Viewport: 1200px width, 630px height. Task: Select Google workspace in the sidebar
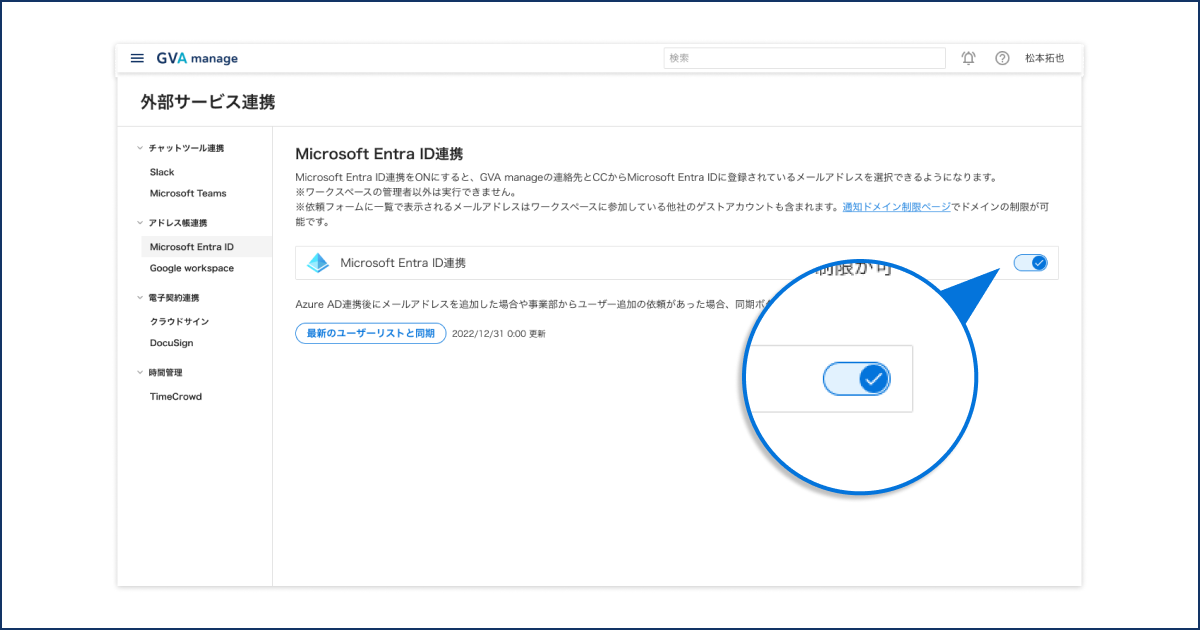click(x=192, y=268)
